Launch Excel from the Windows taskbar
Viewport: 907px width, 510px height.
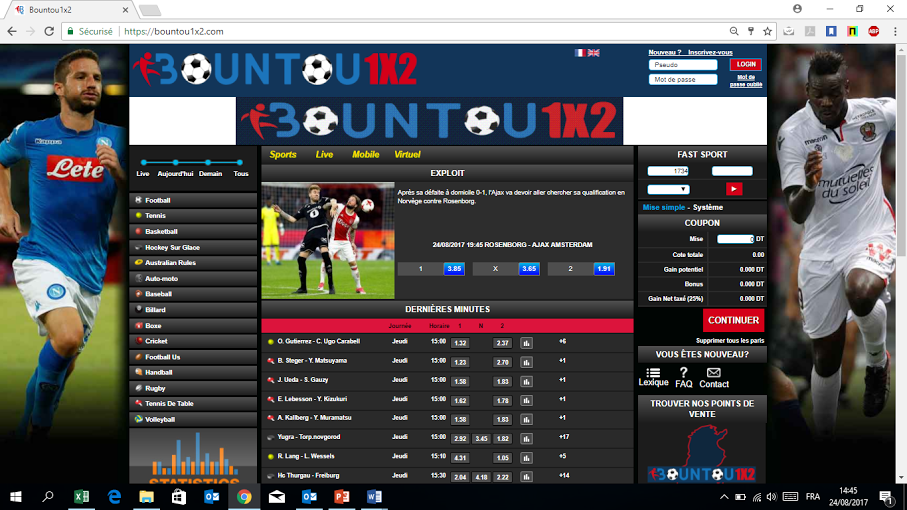81,497
